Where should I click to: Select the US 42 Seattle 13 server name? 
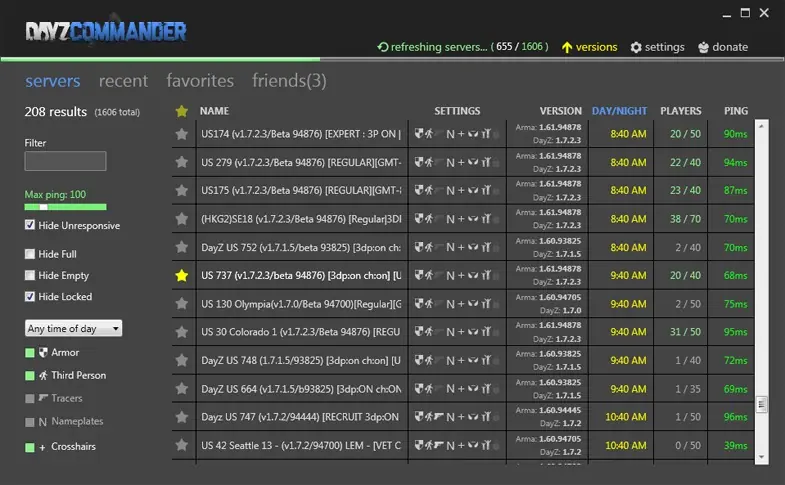pos(301,445)
